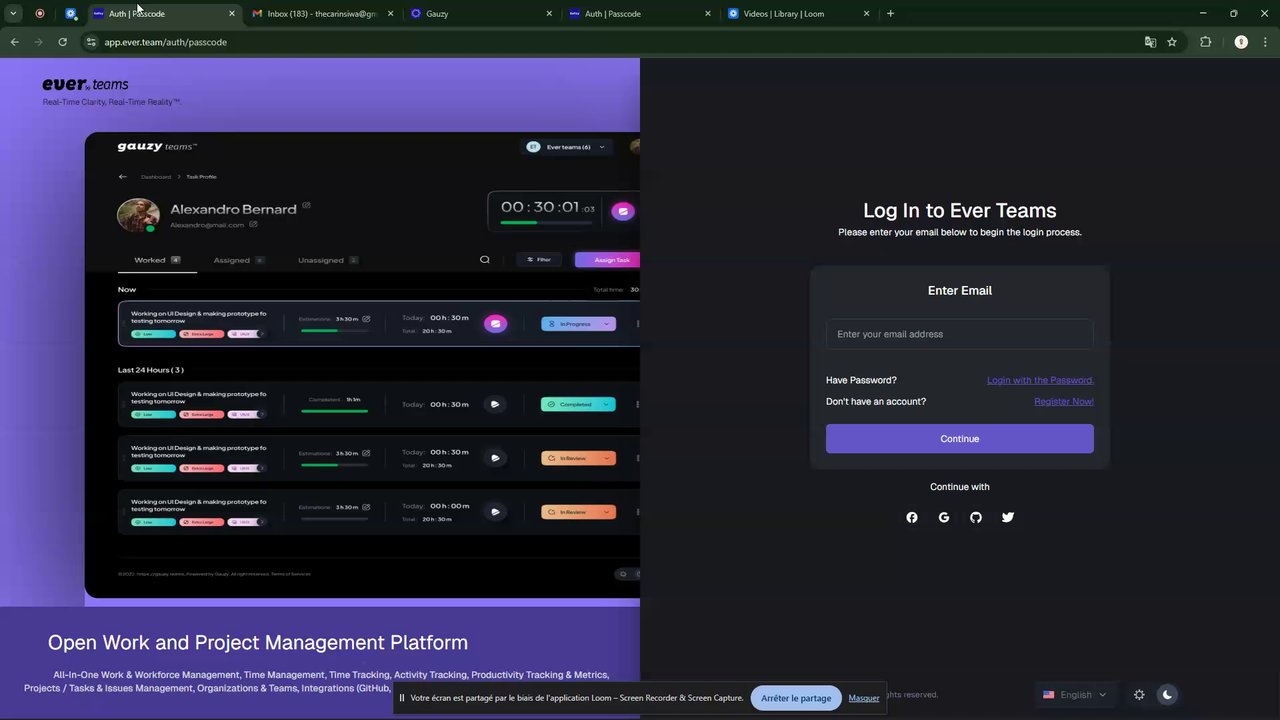Open the Completed status dropdown
This screenshot has width=1280, height=720.
578,404
